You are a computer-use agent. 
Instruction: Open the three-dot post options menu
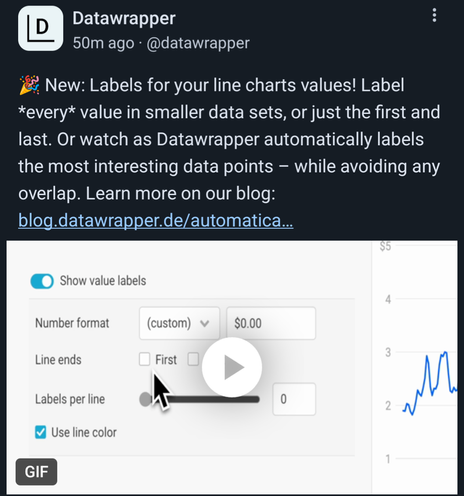(x=434, y=15)
